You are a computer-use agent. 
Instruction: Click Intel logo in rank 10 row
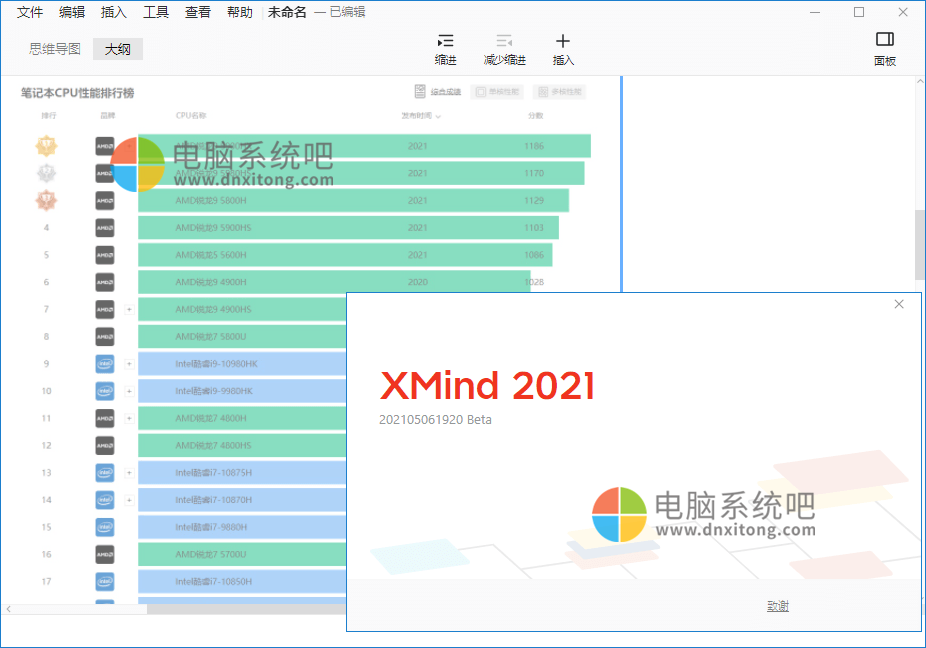(105, 390)
